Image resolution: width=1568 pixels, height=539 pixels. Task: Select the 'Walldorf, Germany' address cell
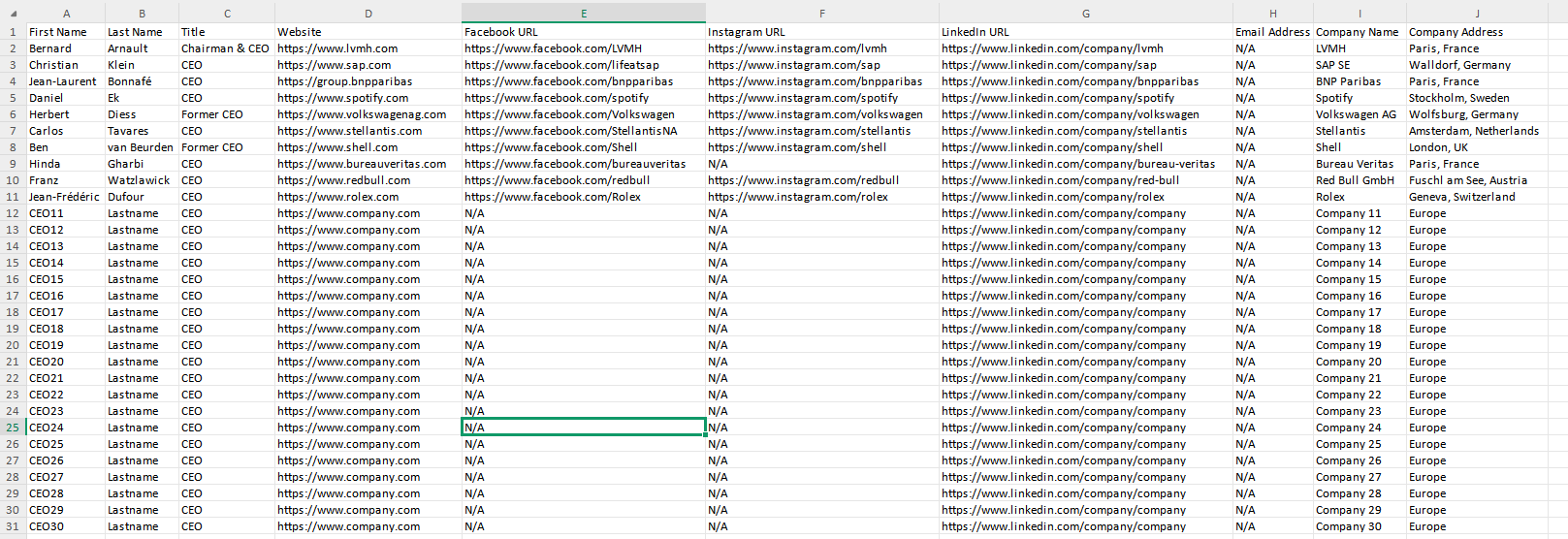(x=1477, y=65)
